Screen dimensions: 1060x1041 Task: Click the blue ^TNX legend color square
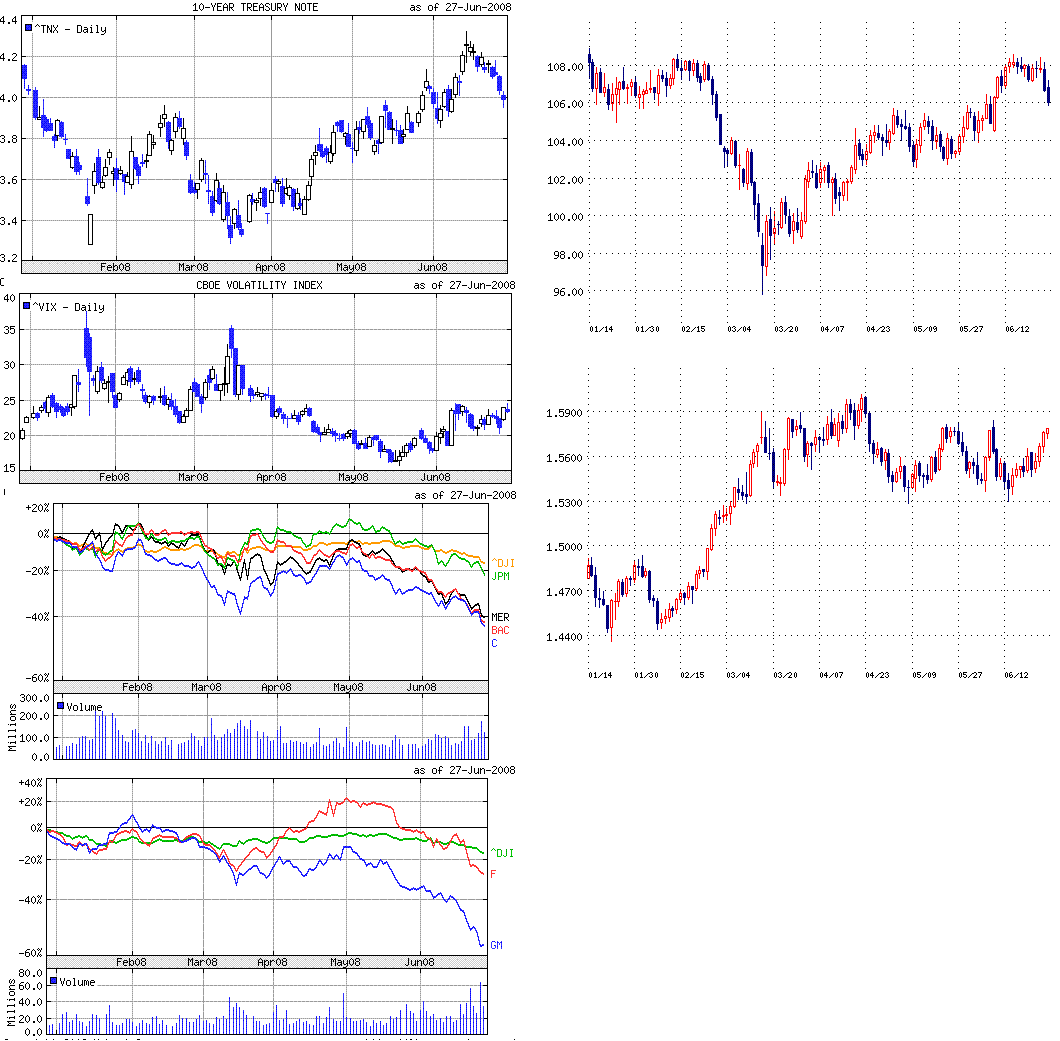click(x=29, y=29)
